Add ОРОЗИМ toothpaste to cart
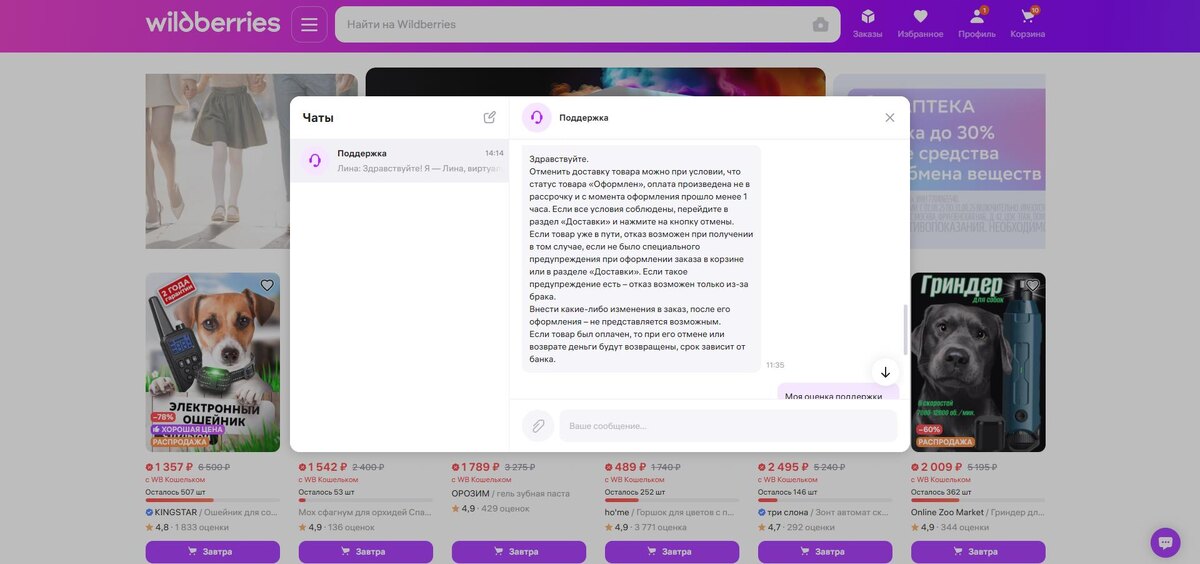 pyautogui.click(x=519, y=552)
